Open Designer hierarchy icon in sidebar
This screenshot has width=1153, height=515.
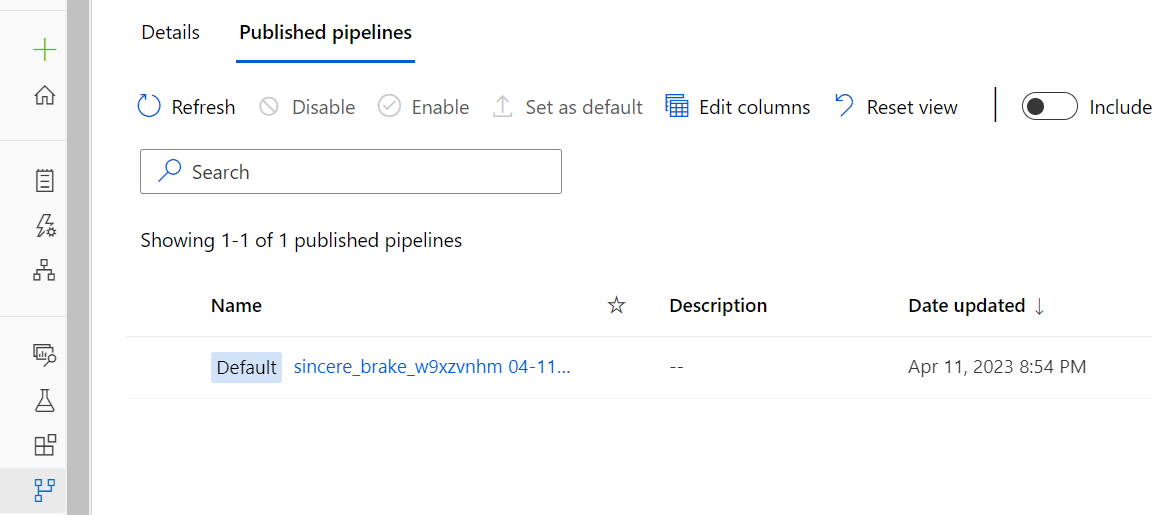click(44, 270)
